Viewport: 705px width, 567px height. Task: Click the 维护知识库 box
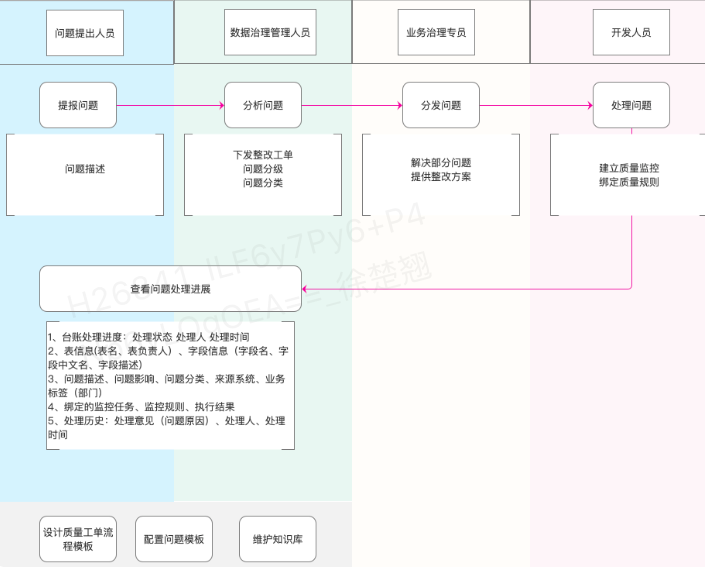click(x=277, y=539)
